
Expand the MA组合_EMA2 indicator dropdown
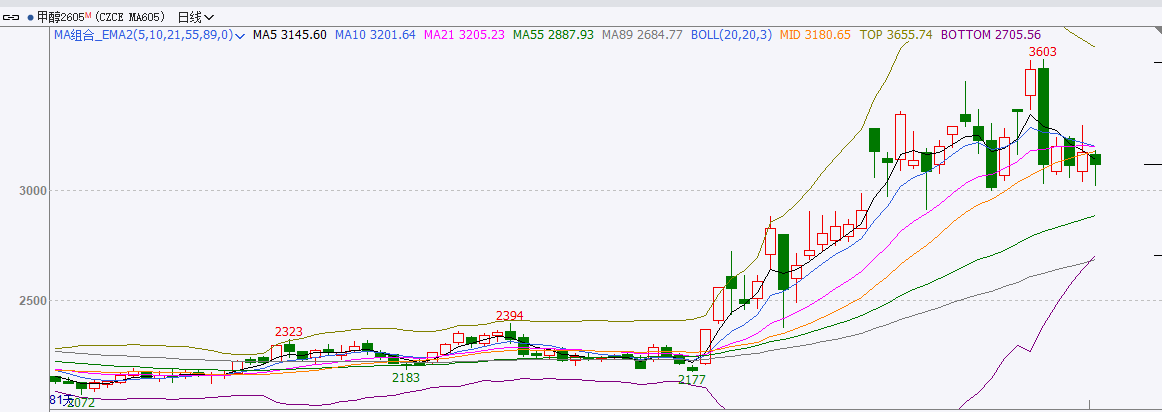click(240, 35)
